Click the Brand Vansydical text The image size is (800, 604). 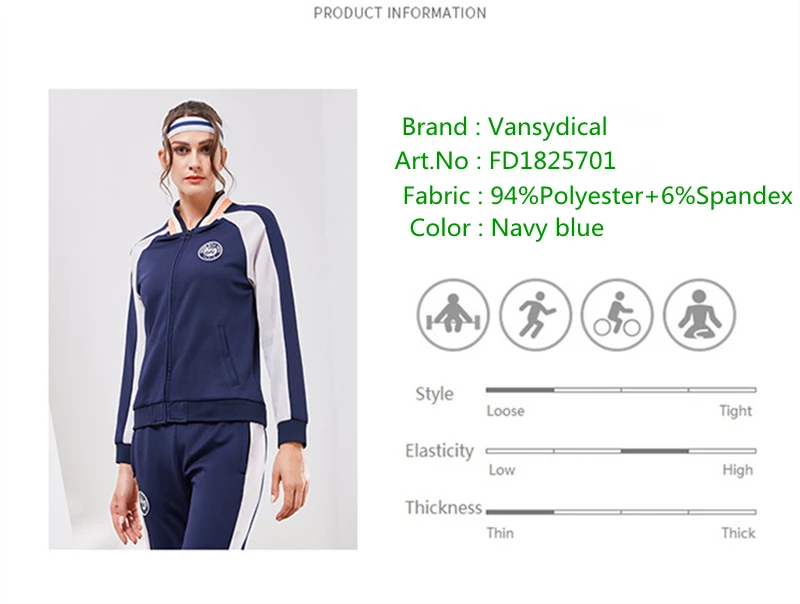coord(504,127)
